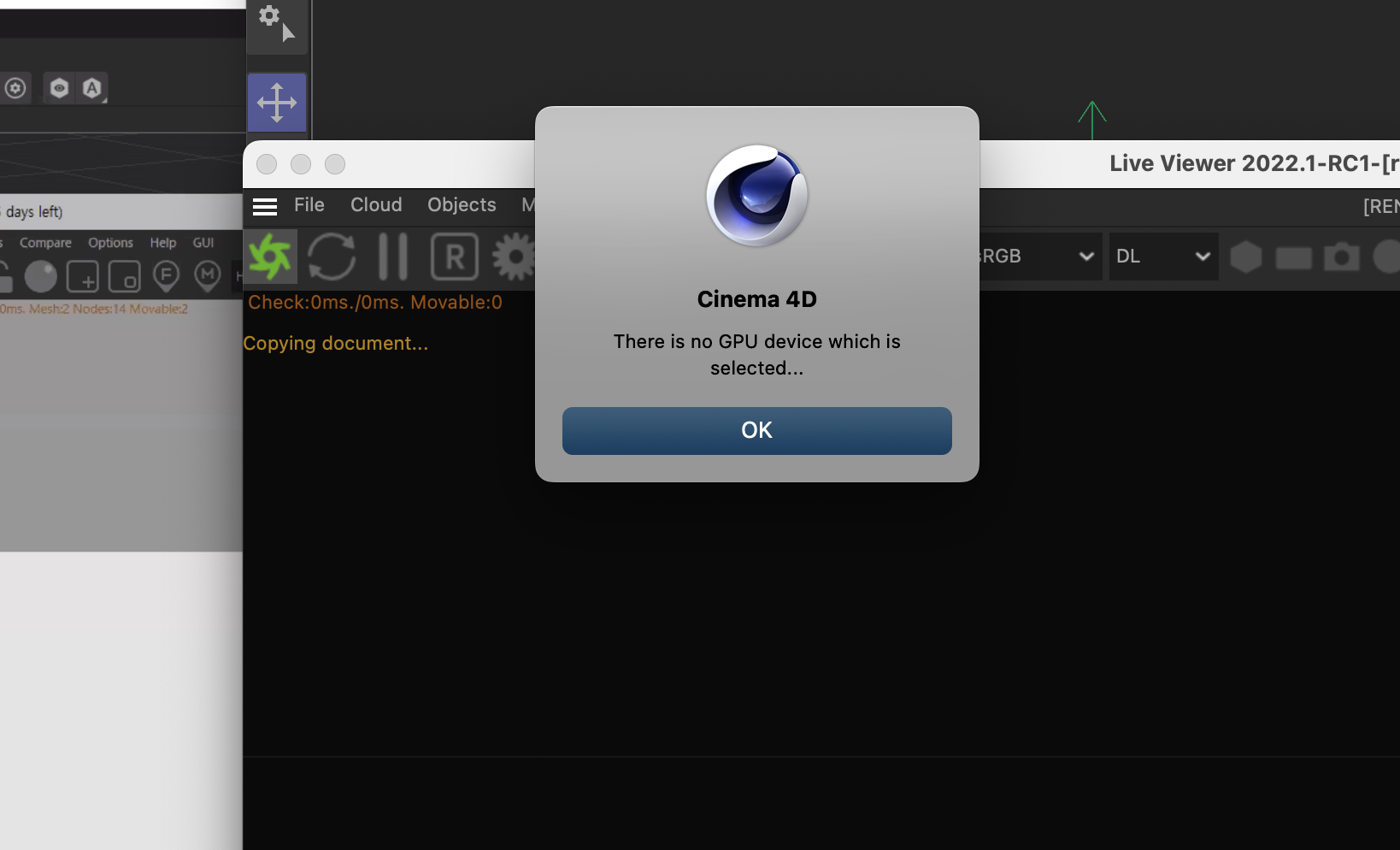The height and width of the screenshot is (850, 1400).
Task: Click the M pin marker icon
Action: point(208,276)
